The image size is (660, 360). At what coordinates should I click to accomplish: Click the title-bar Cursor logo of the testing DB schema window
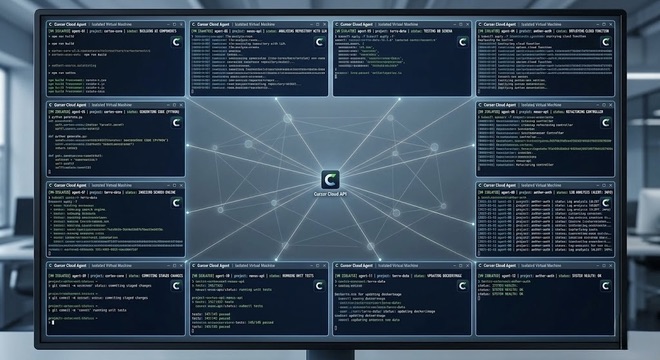tap(337, 24)
